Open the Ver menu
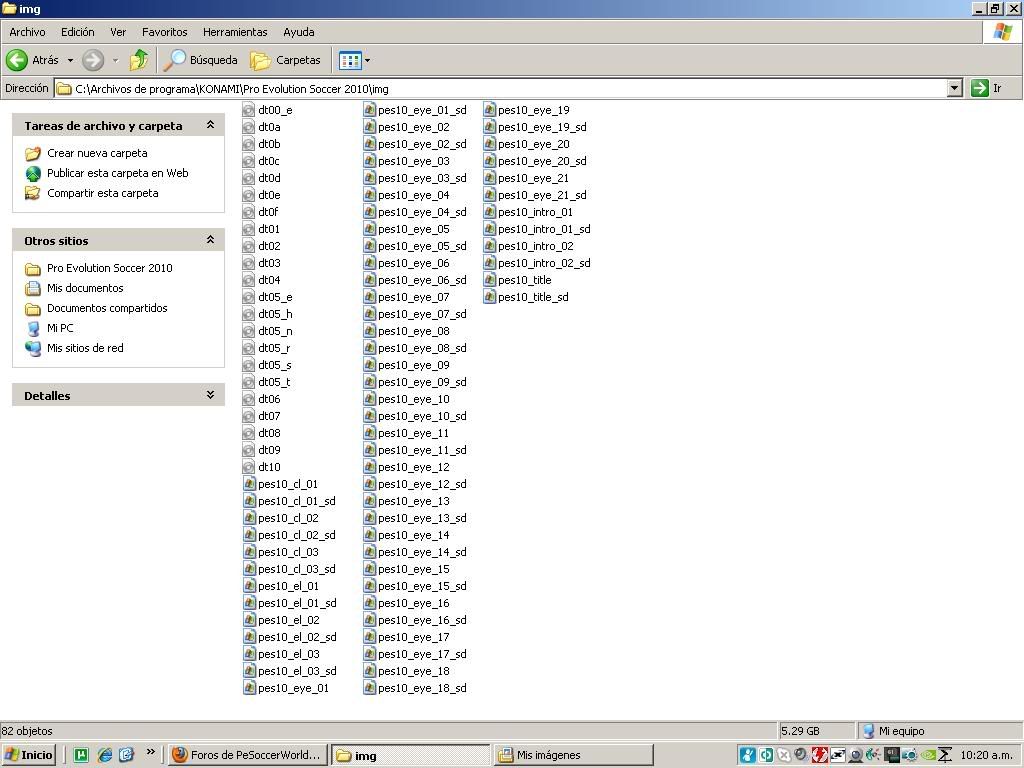Screen dimensions: 1024x768 pos(118,32)
